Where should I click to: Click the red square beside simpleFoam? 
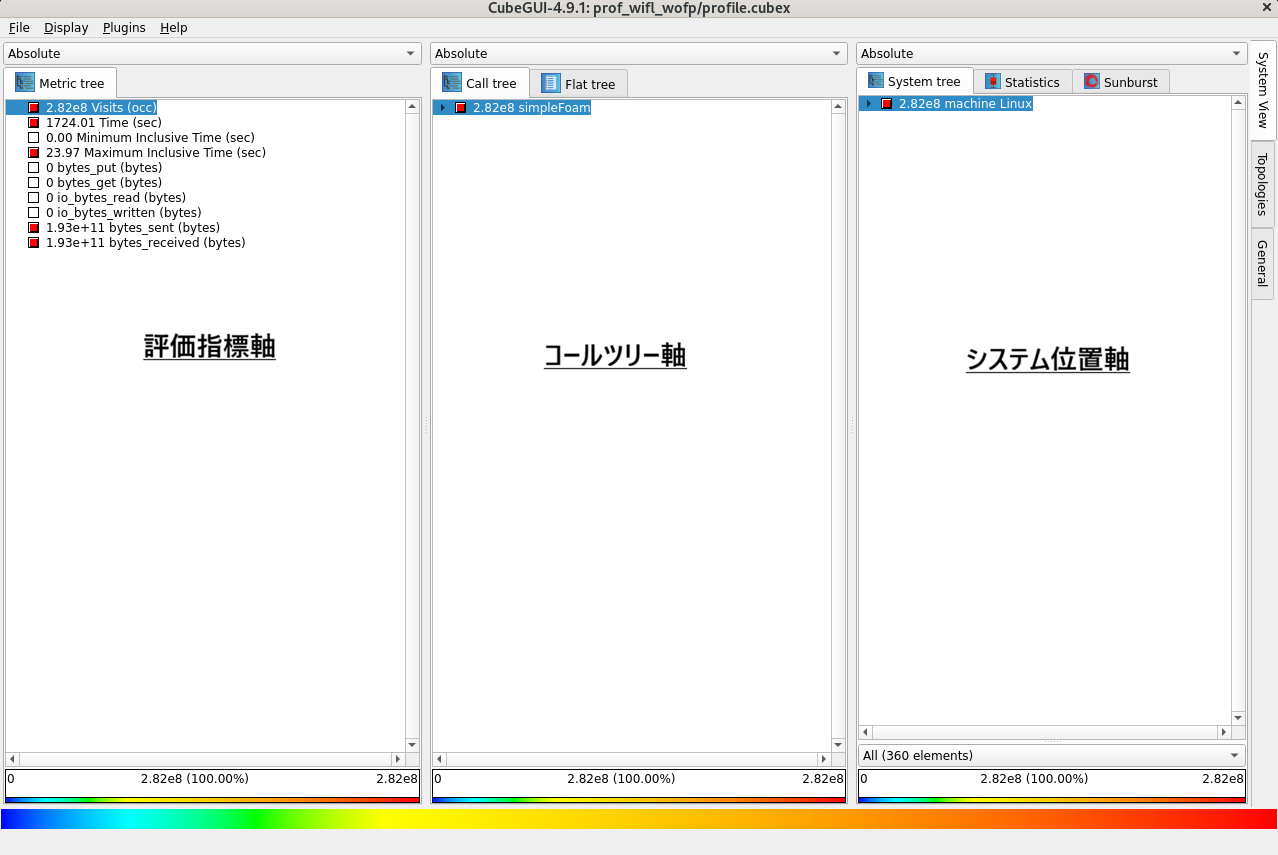[461, 108]
